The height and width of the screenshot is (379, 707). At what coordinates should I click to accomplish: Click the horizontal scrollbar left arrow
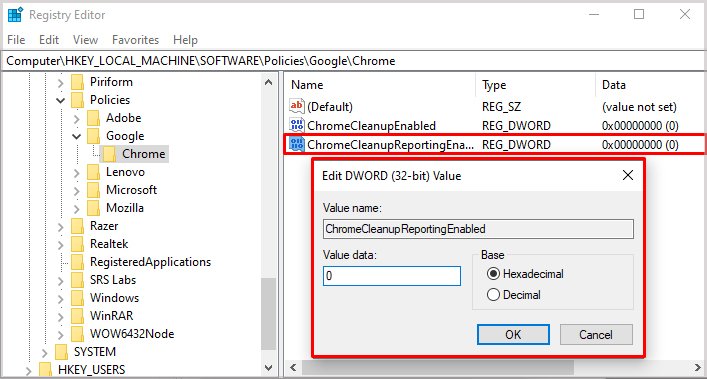(293, 368)
